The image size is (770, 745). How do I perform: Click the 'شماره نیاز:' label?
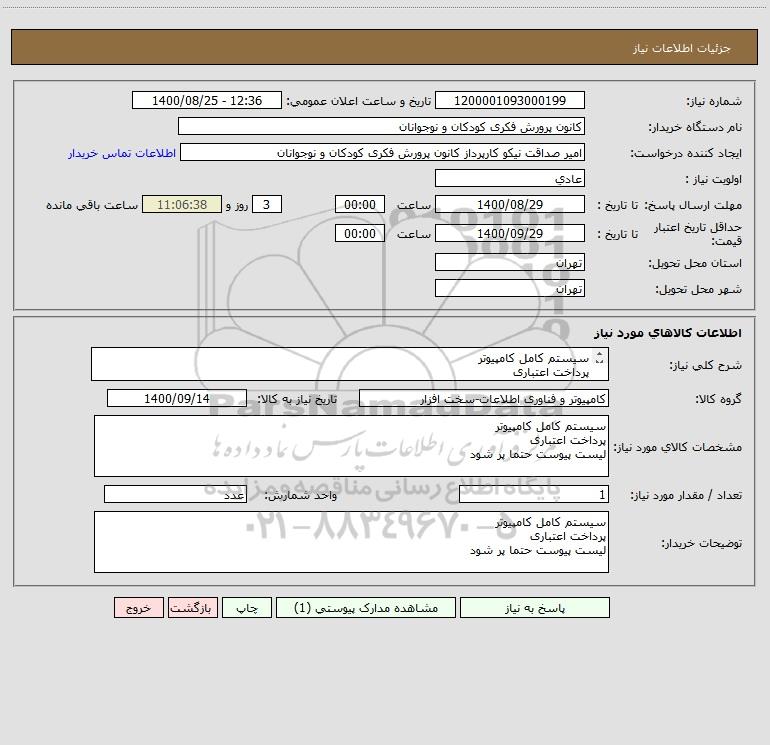(714, 101)
